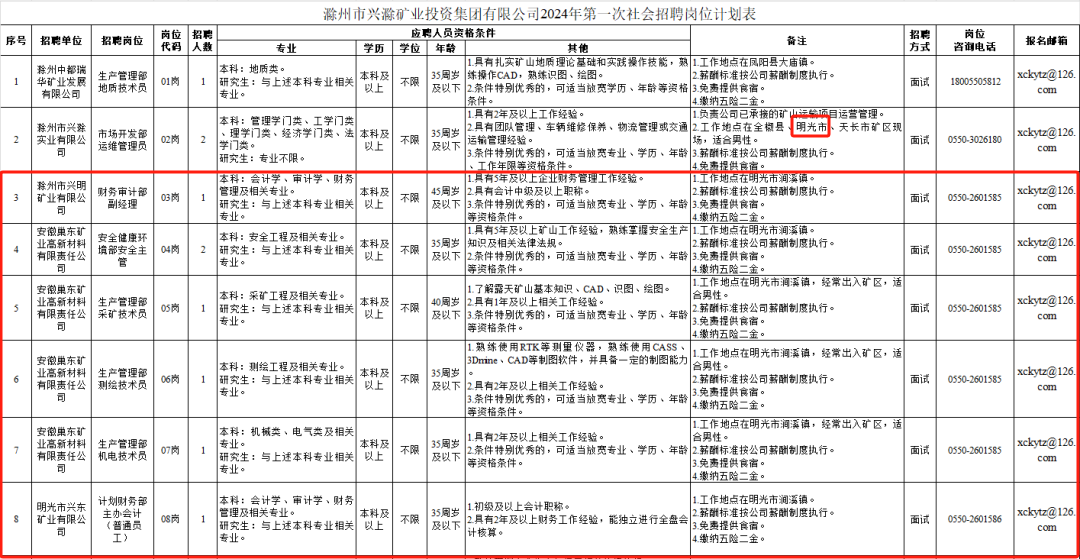Click the '学历' sub-header
Image resolution: width=1080 pixels, height=559 pixels.
tap(375, 48)
